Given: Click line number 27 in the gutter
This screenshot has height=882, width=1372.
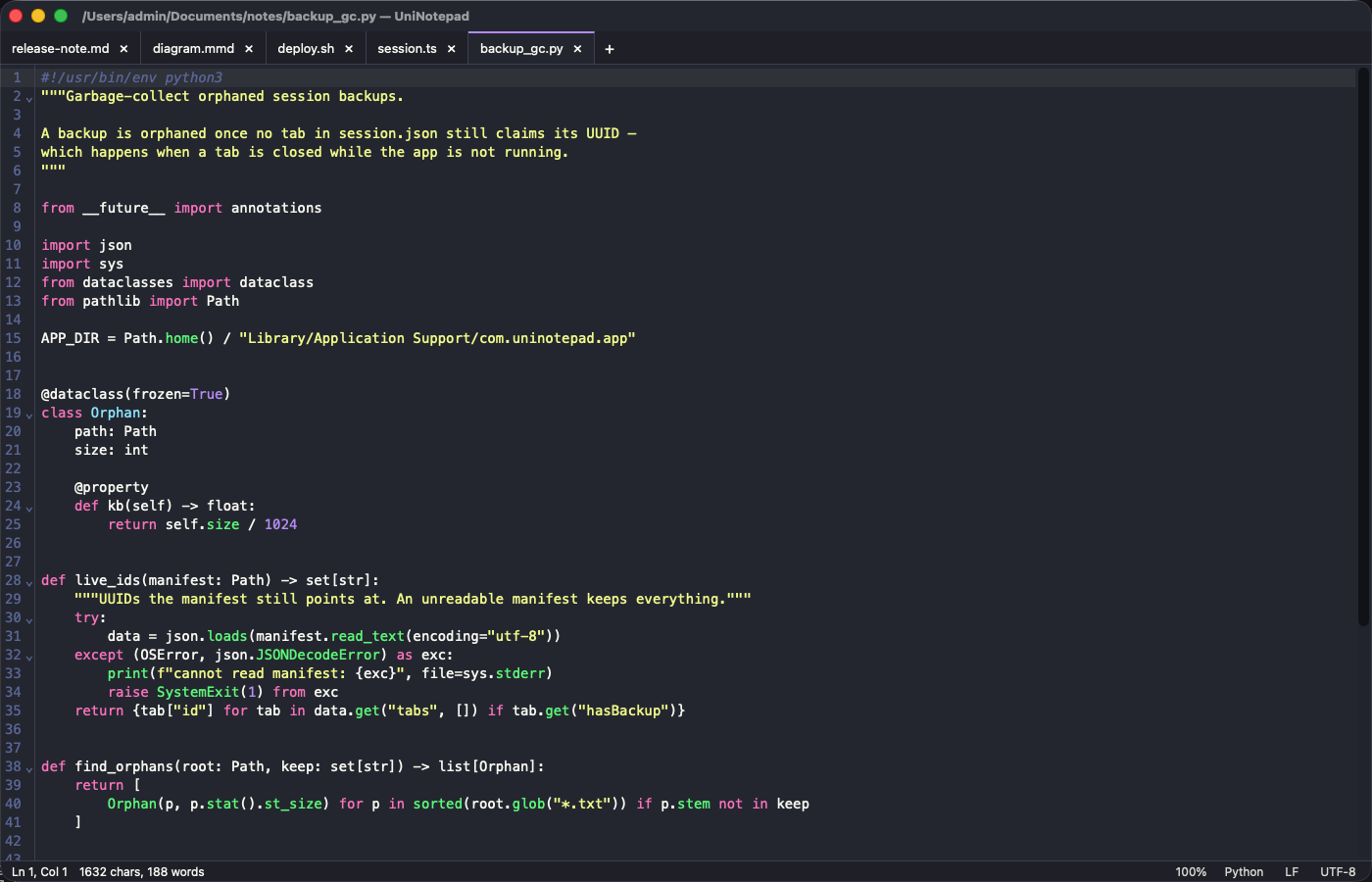Looking at the screenshot, I should pos(13,562).
